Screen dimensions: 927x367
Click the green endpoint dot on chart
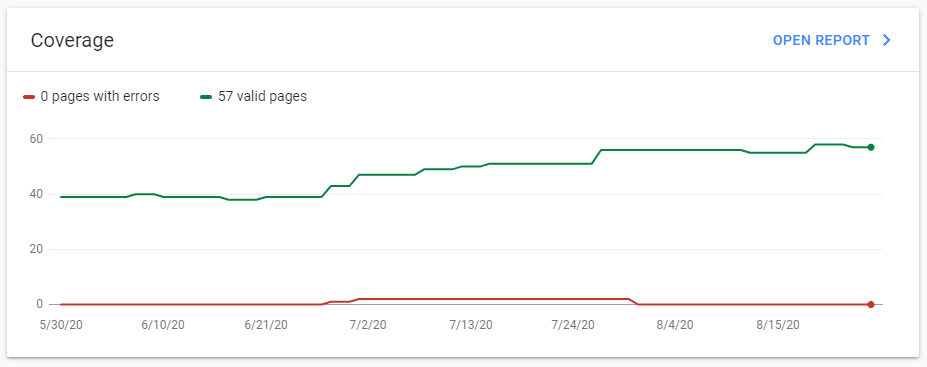[871, 147]
